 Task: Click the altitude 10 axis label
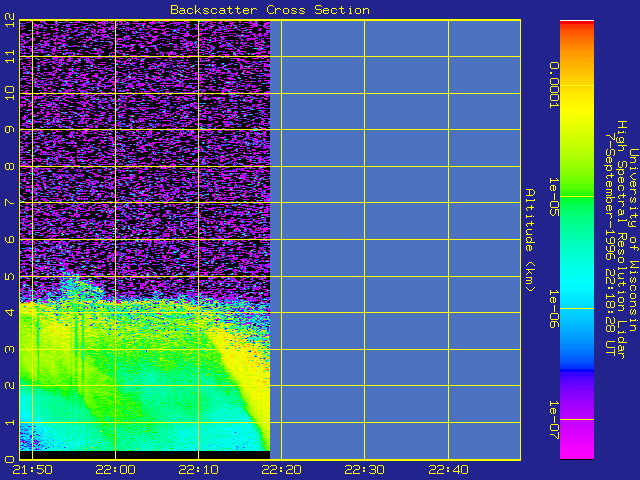[x=10, y=93]
